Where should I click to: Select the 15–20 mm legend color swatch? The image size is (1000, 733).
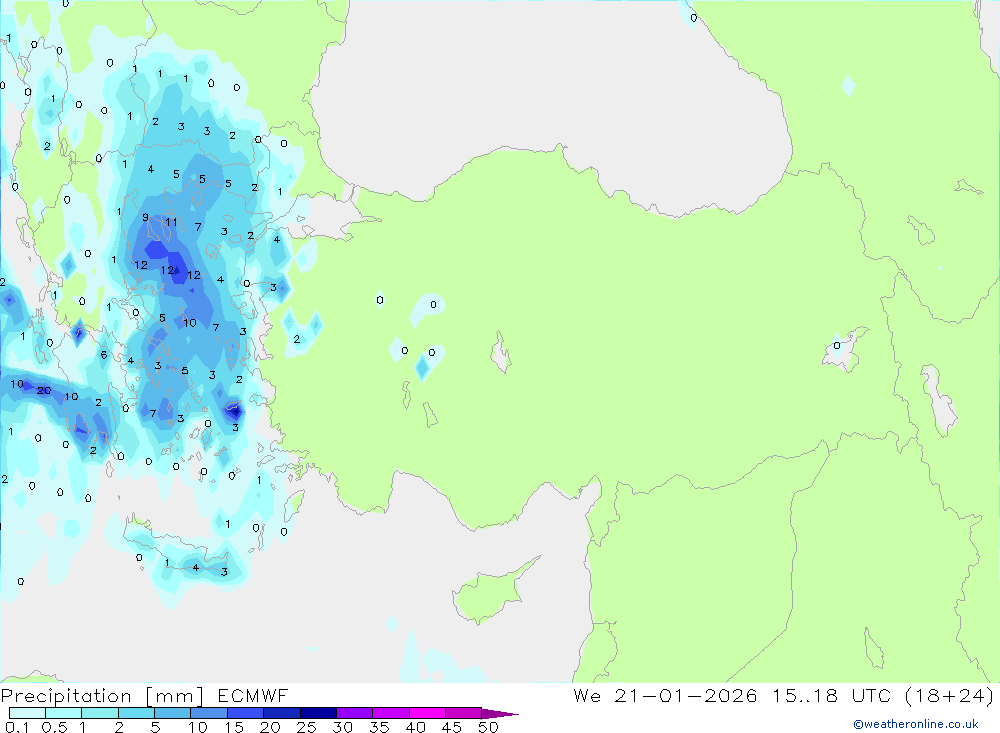tap(245, 713)
